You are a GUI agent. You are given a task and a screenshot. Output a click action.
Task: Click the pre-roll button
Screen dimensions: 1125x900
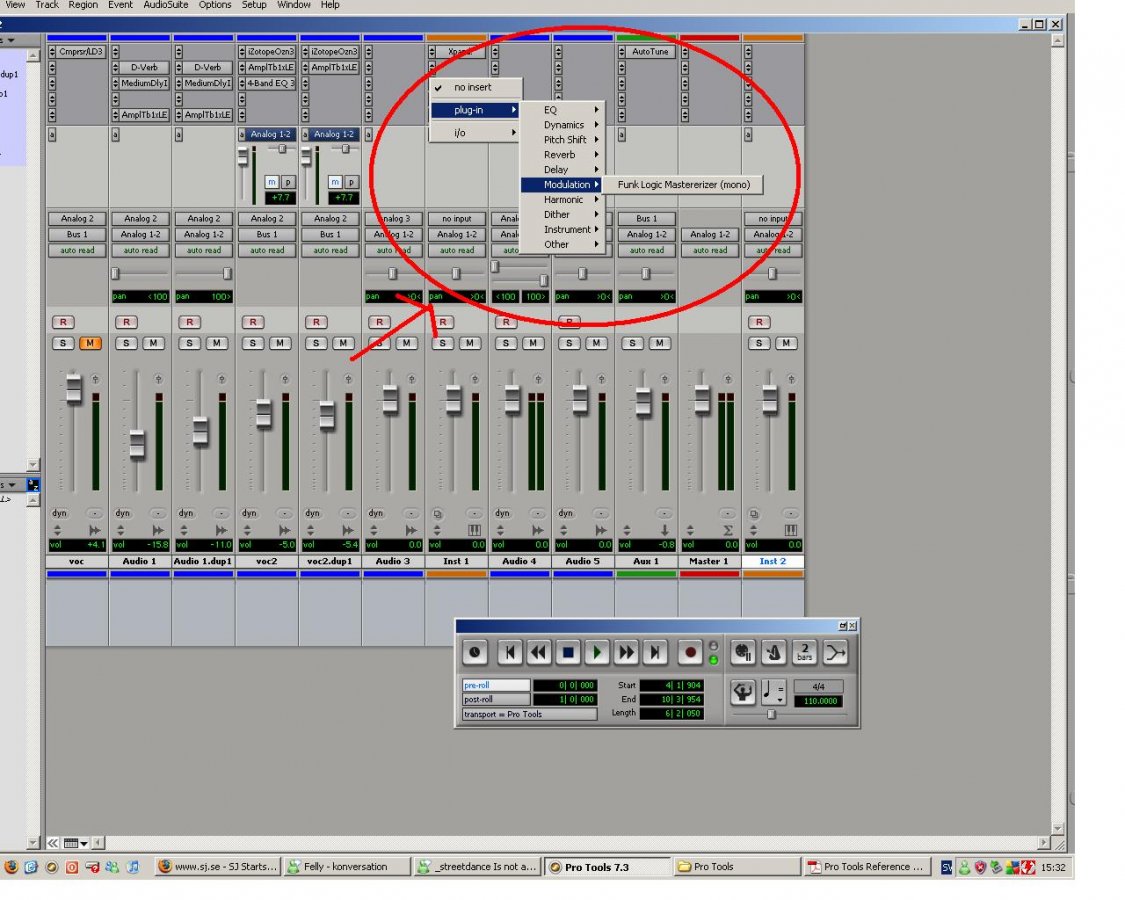[496, 685]
